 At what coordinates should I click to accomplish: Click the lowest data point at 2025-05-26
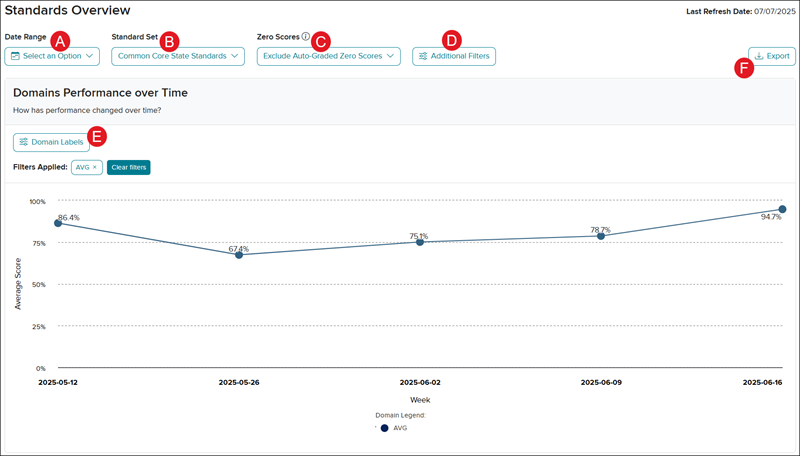[239, 255]
